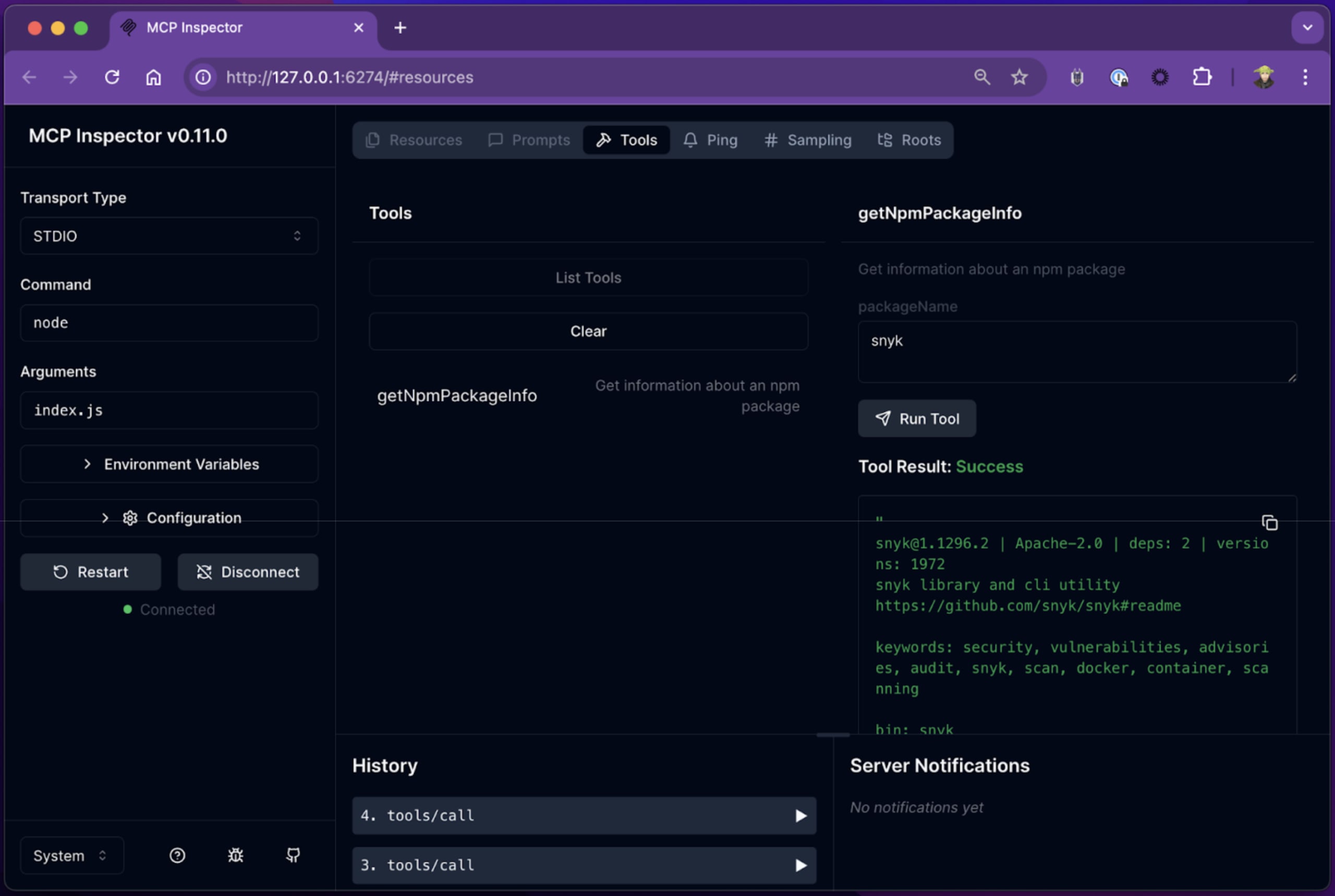Open the Resources tab

[414, 140]
